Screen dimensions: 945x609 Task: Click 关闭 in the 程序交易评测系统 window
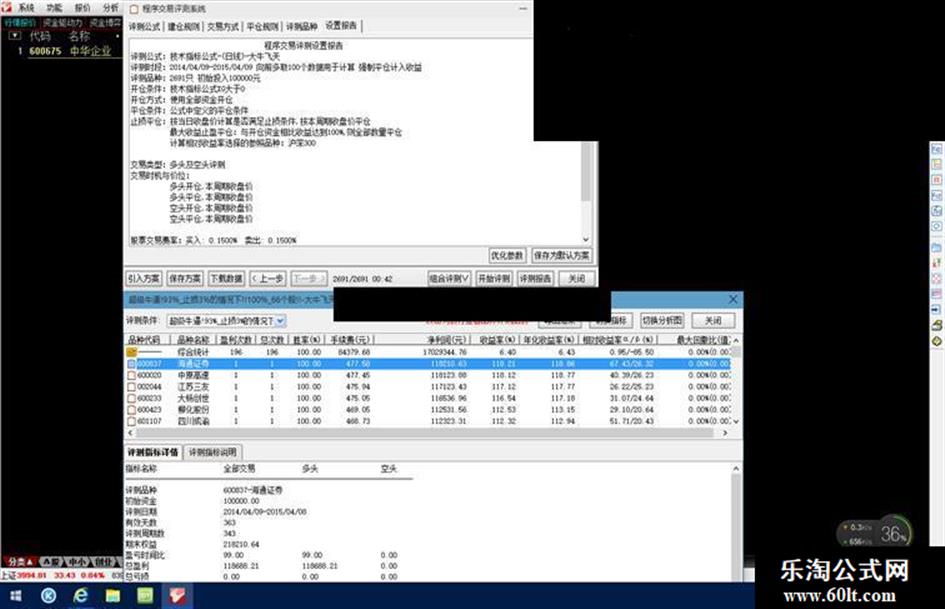pyautogui.click(x=577, y=279)
